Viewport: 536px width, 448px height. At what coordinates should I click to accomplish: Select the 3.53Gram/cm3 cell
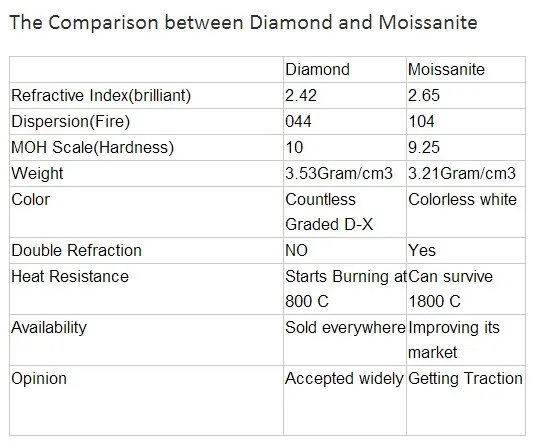click(339, 174)
